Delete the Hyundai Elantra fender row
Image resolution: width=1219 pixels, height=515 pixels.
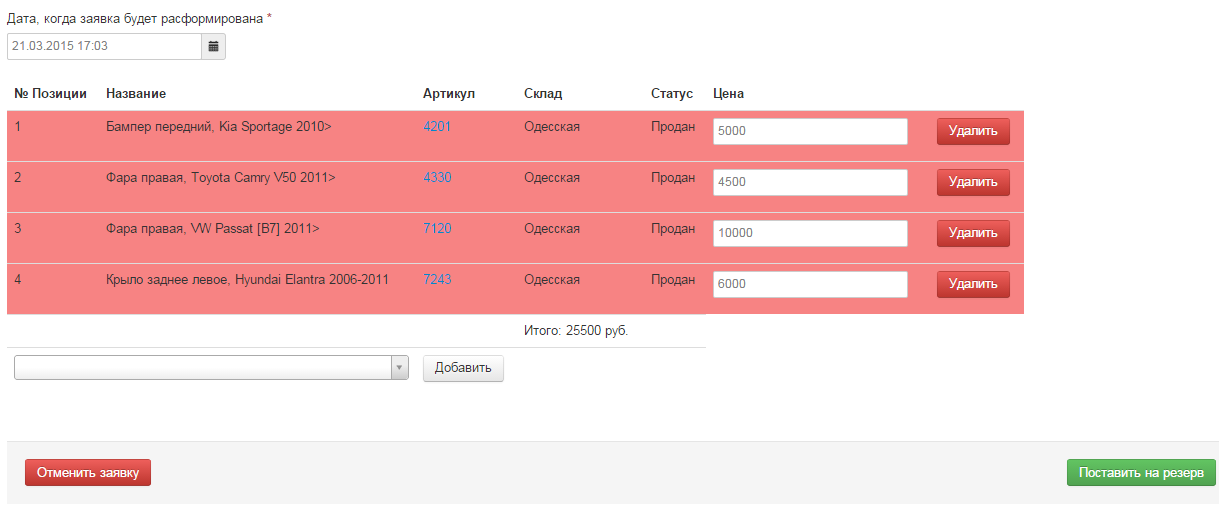[973, 284]
